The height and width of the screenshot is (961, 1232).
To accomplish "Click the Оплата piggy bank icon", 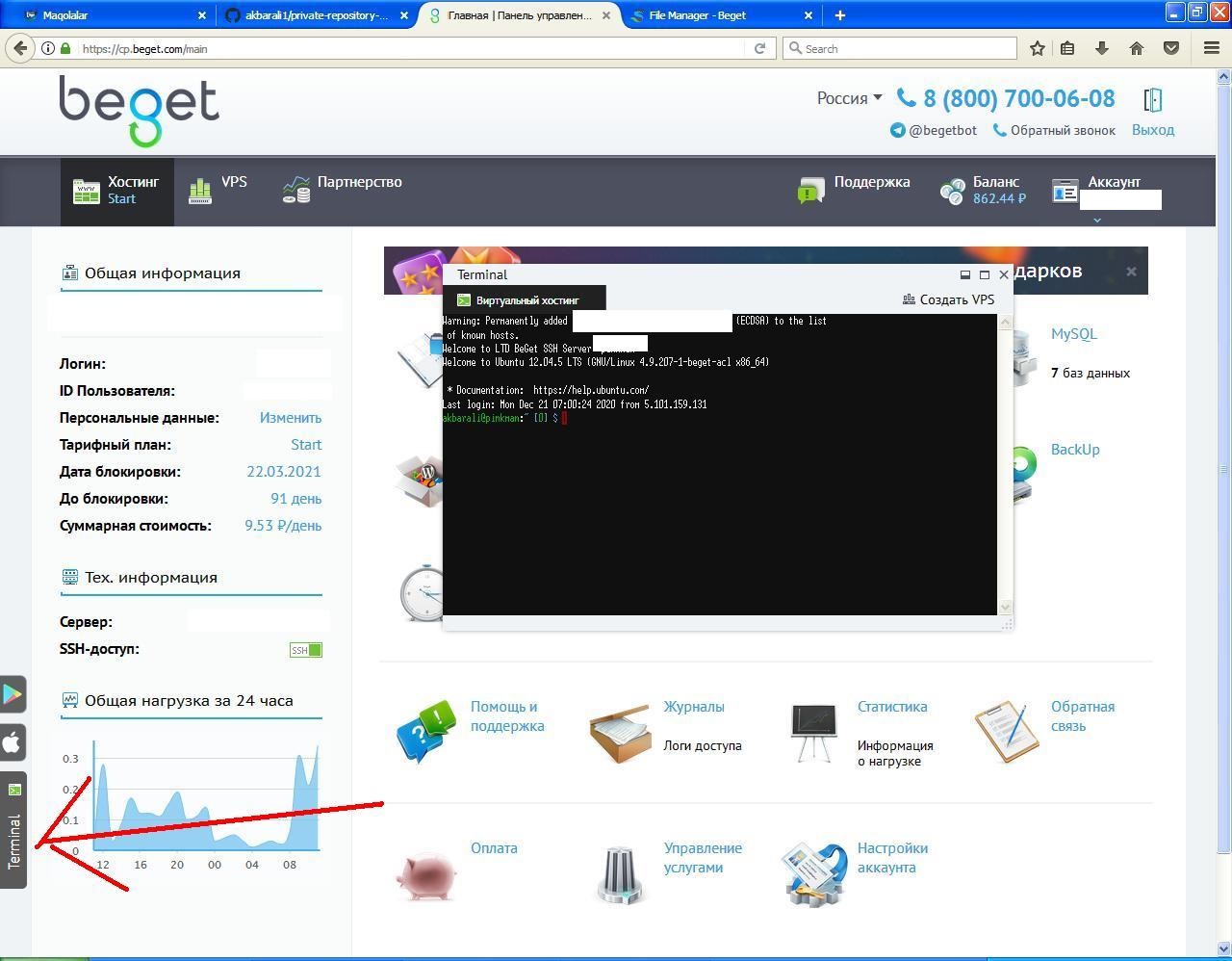I will coord(426,874).
